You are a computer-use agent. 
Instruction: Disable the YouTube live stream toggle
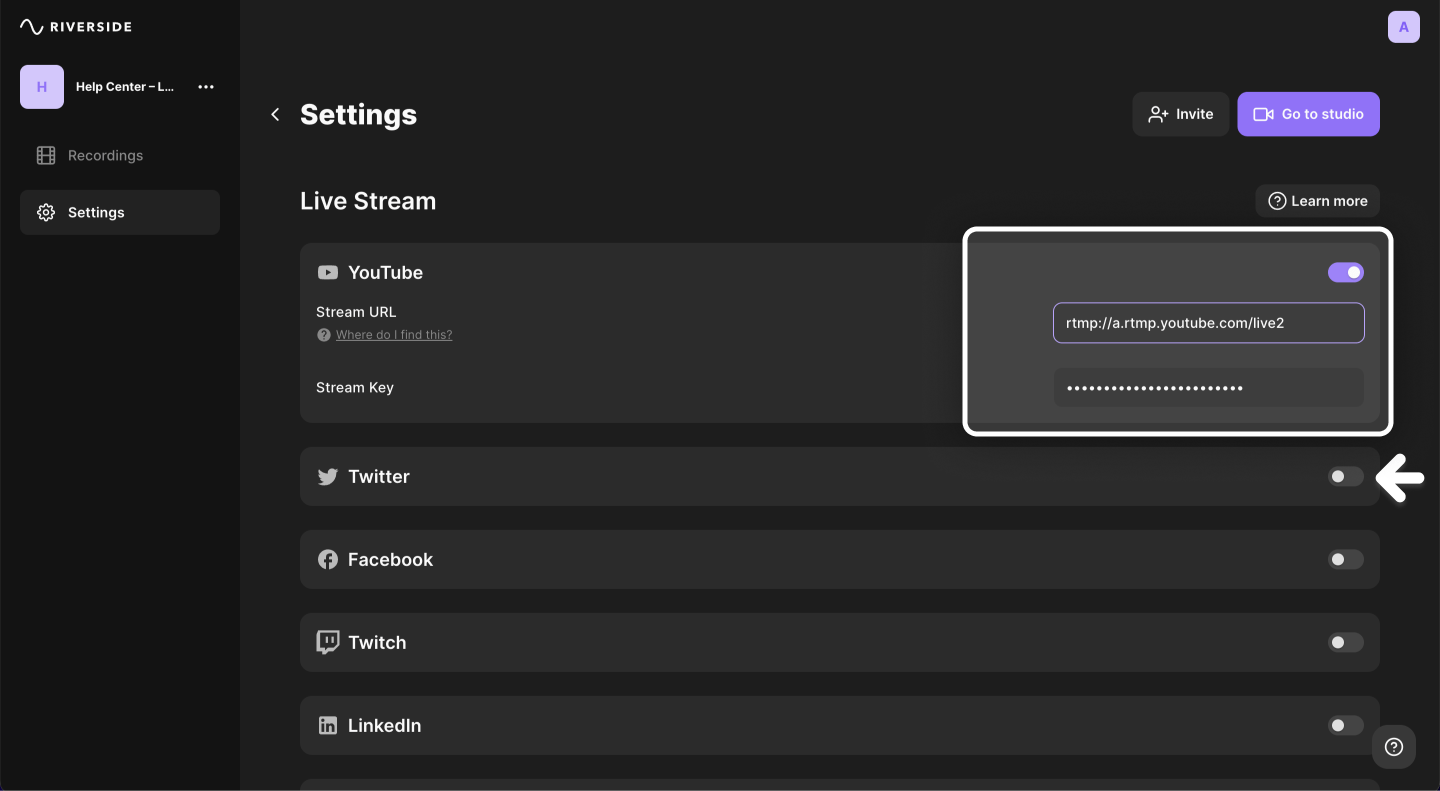[1346, 272]
